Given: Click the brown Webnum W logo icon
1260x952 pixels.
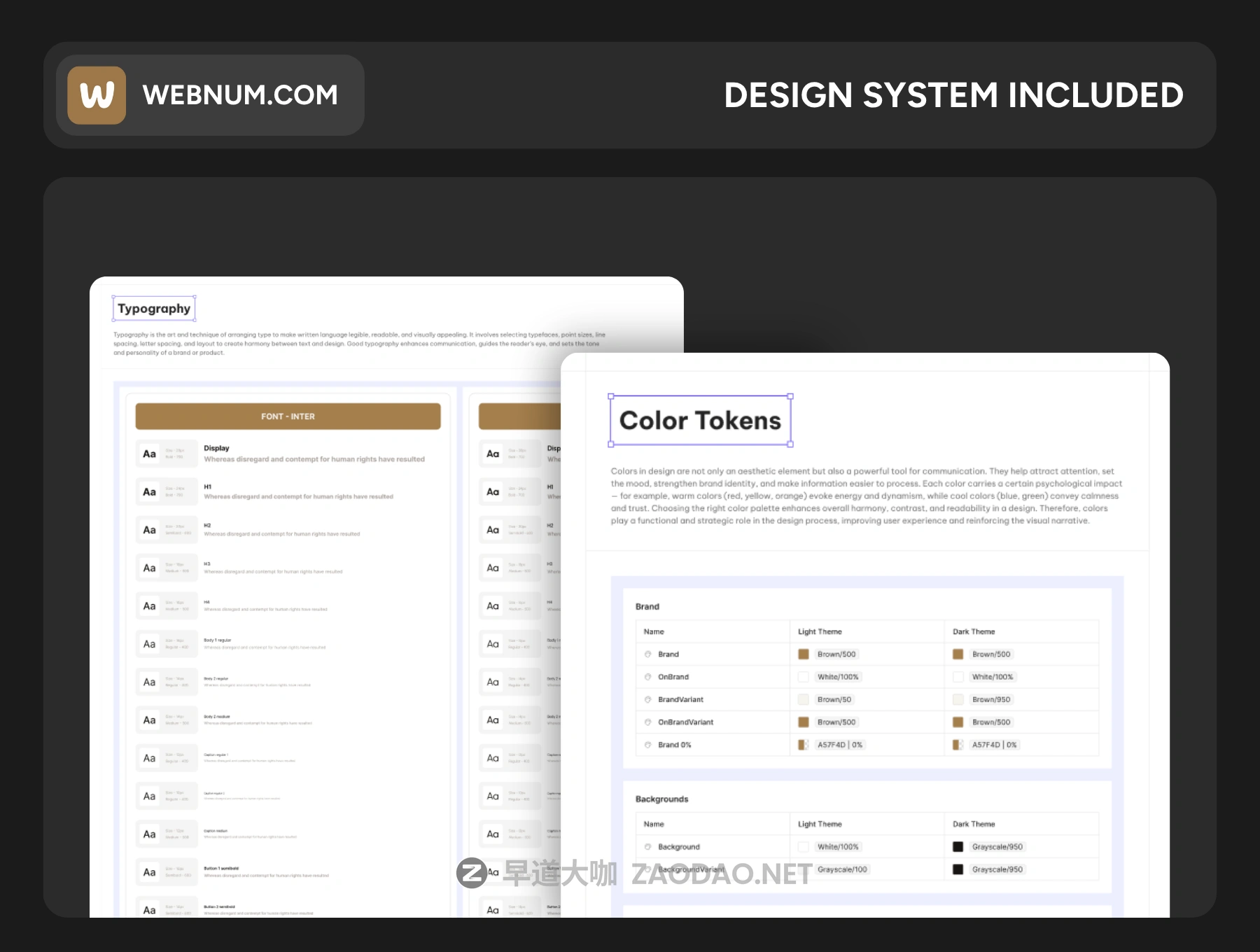Looking at the screenshot, I should coord(97,95).
